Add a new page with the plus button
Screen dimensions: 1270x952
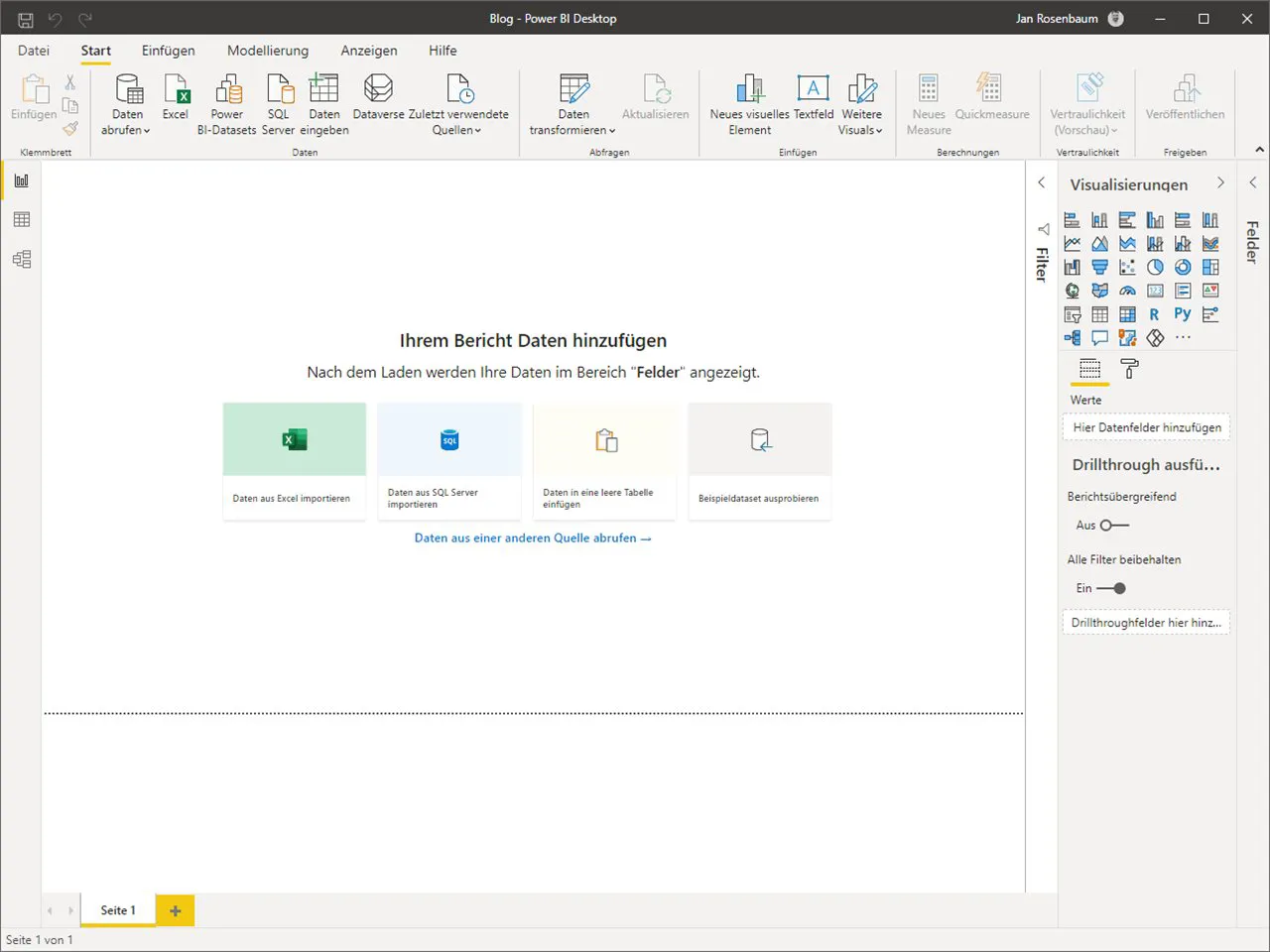[176, 910]
